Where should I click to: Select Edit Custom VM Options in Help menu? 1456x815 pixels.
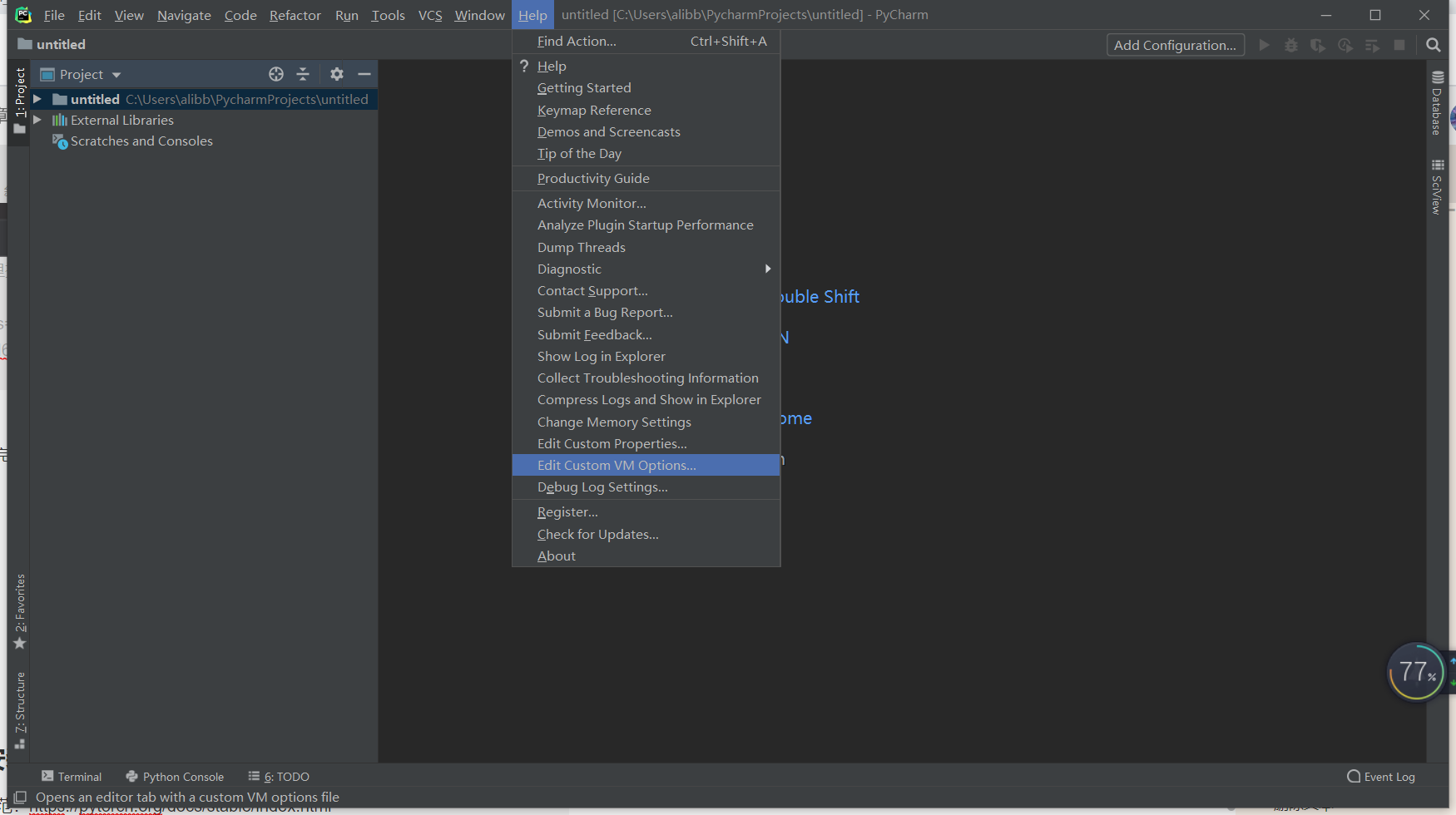click(616, 465)
